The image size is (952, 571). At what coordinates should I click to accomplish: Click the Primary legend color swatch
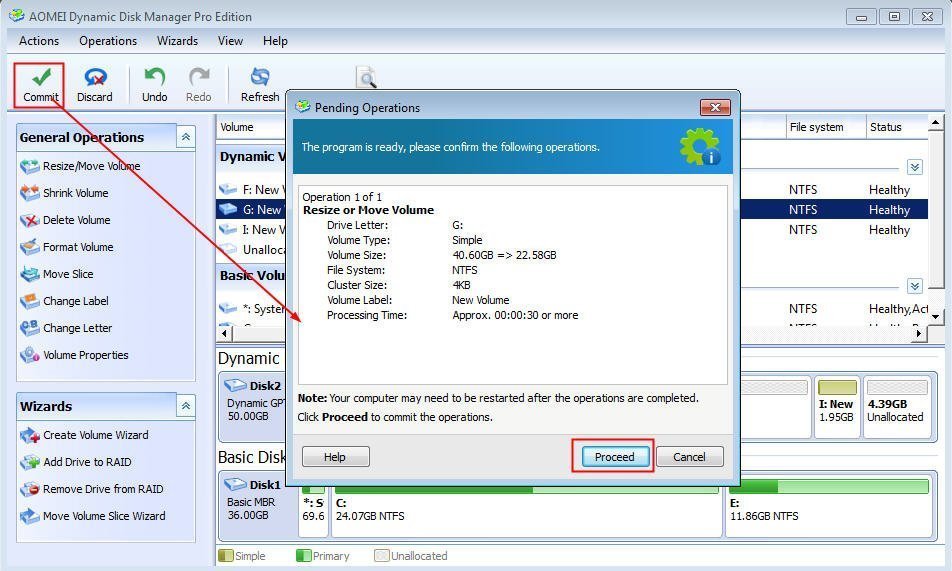coord(303,555)
